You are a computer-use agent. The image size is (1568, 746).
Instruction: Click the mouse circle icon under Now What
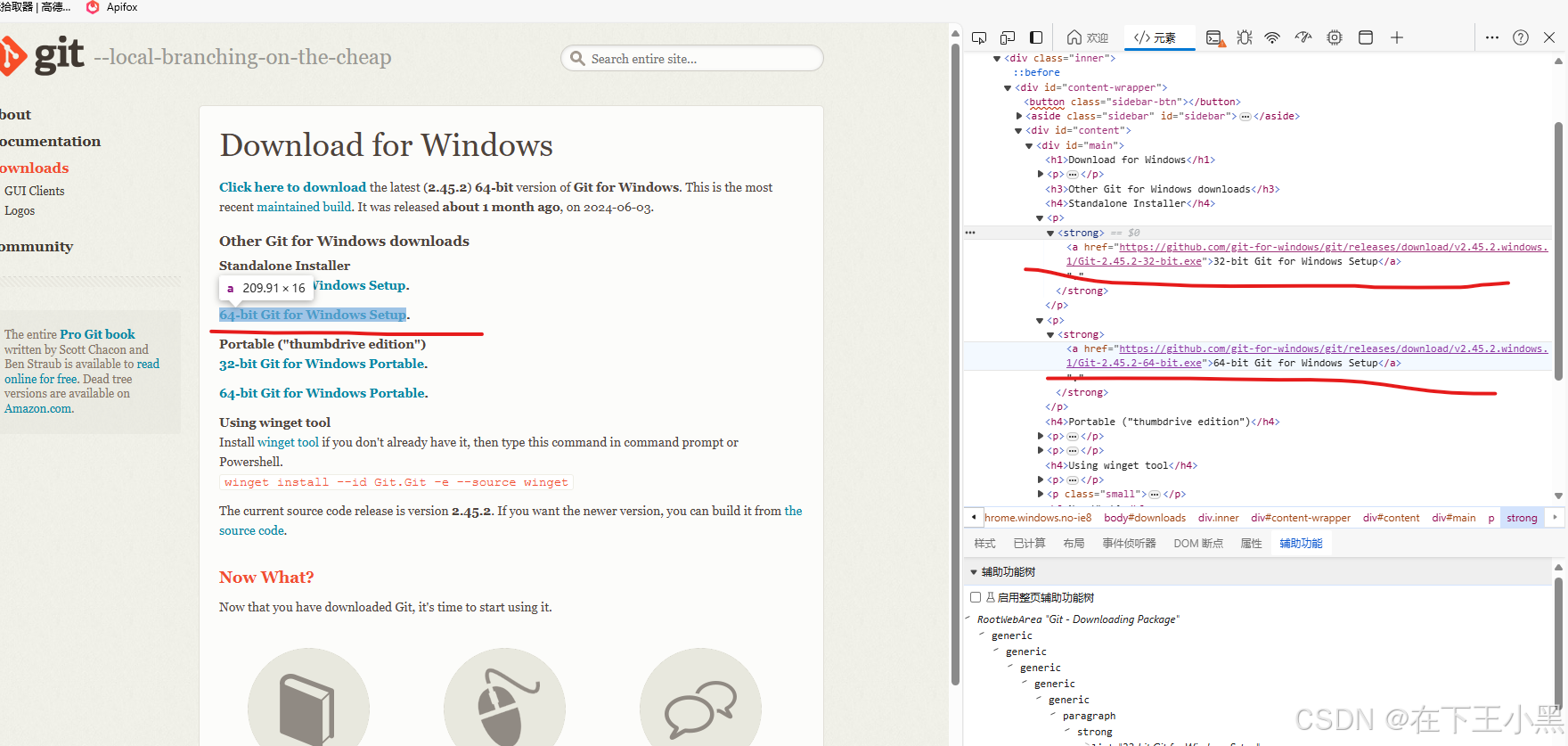[504, 709]
